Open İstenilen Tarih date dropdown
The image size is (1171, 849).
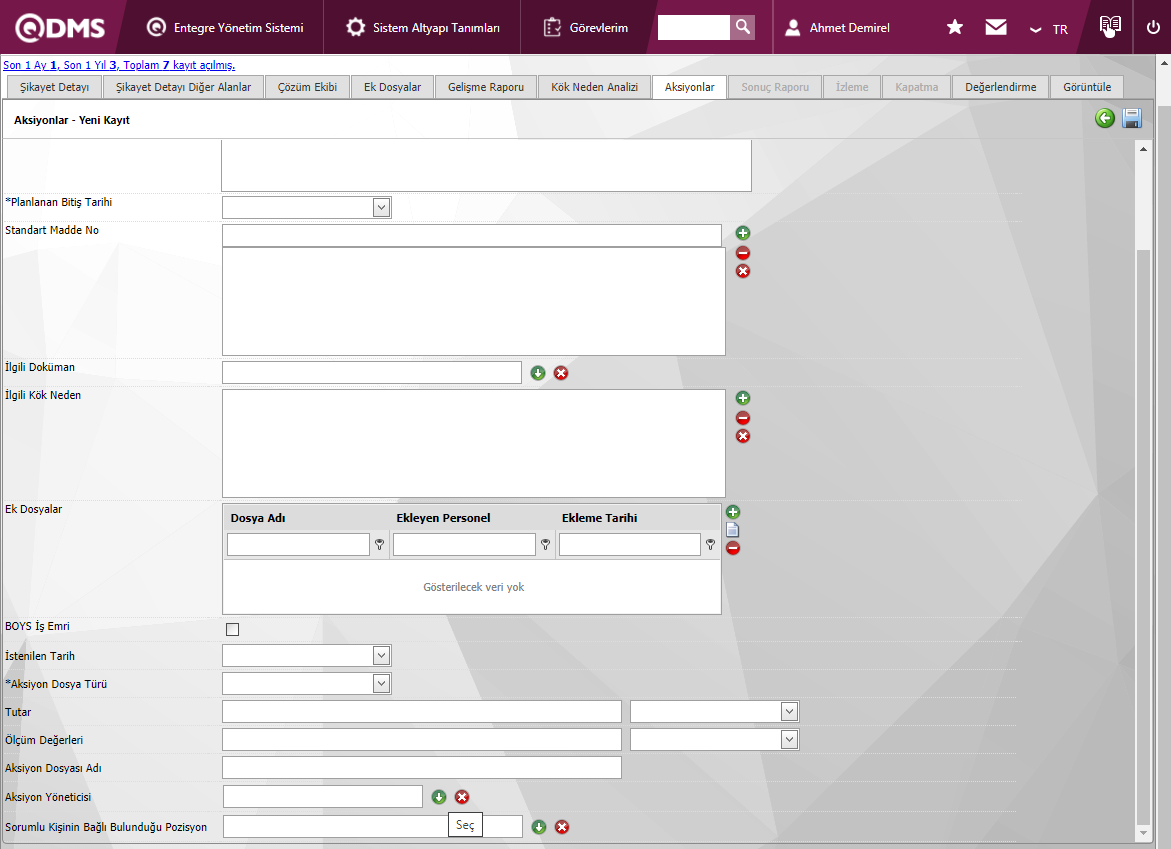tap(381, 656)
